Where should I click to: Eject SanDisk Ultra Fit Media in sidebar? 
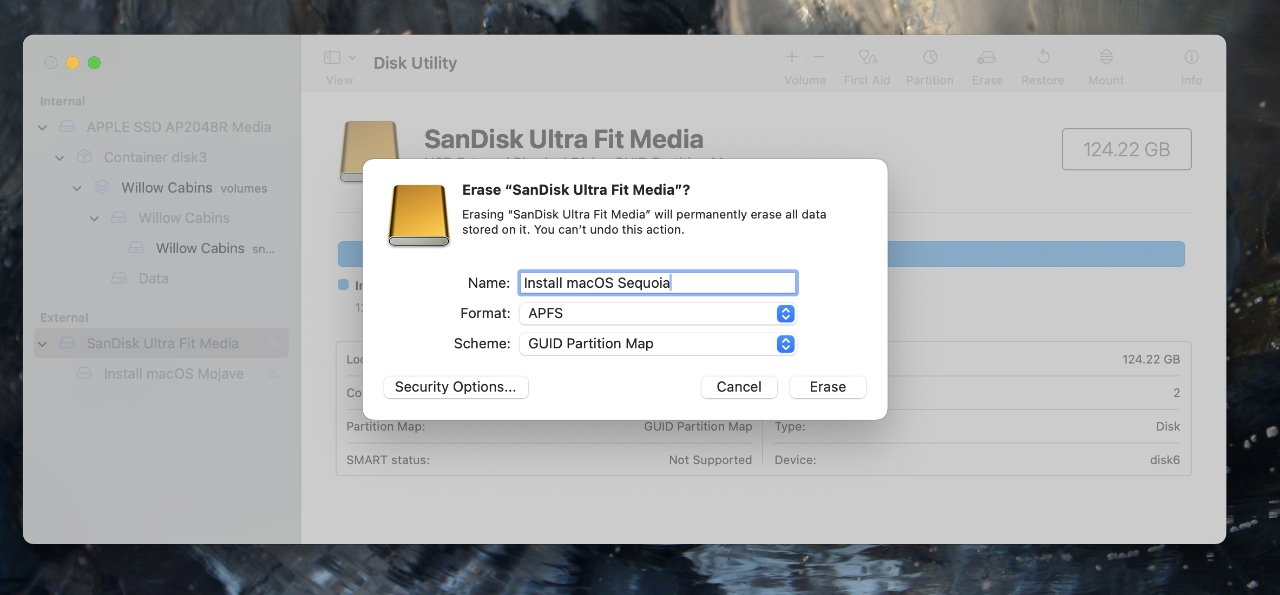click(x=272, y=343)
